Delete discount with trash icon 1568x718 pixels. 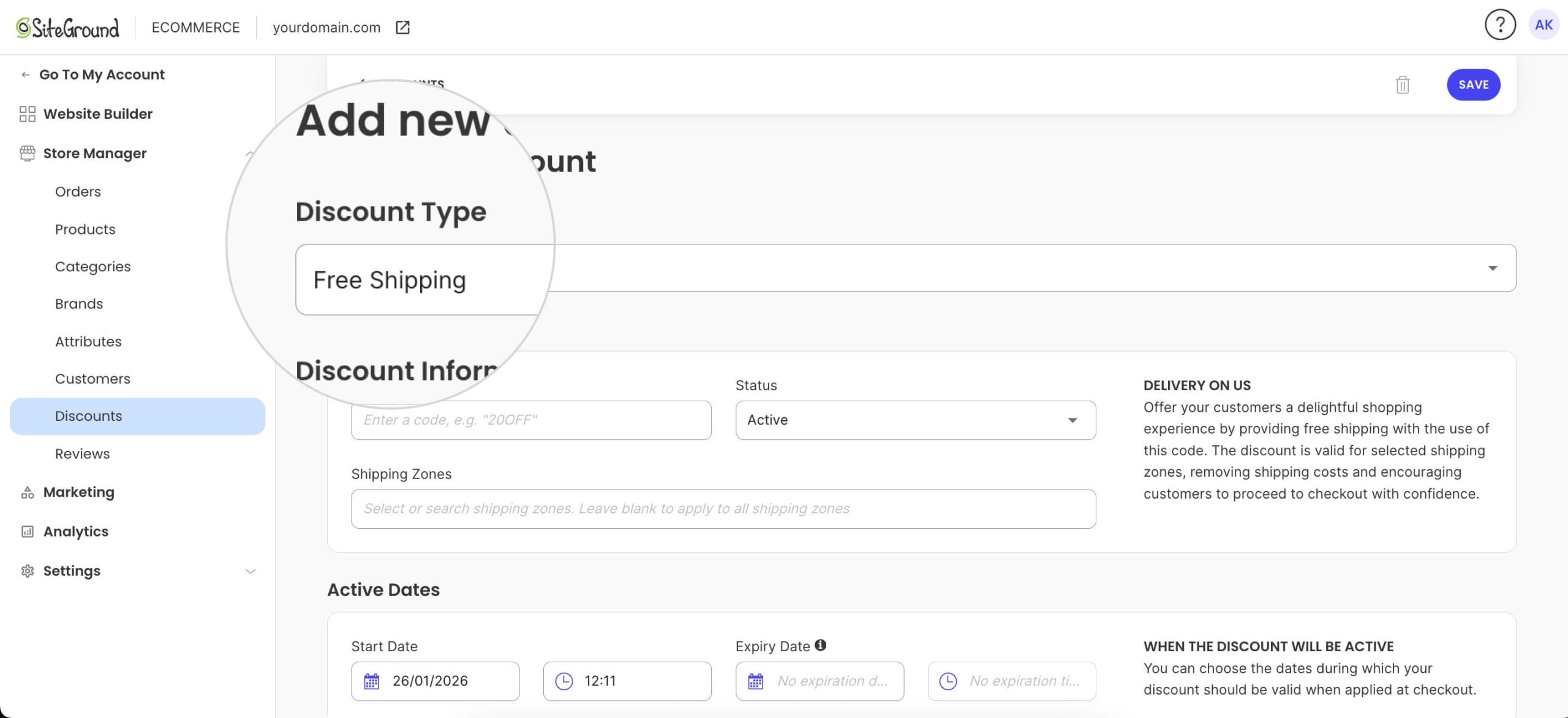pos(1403,85)
